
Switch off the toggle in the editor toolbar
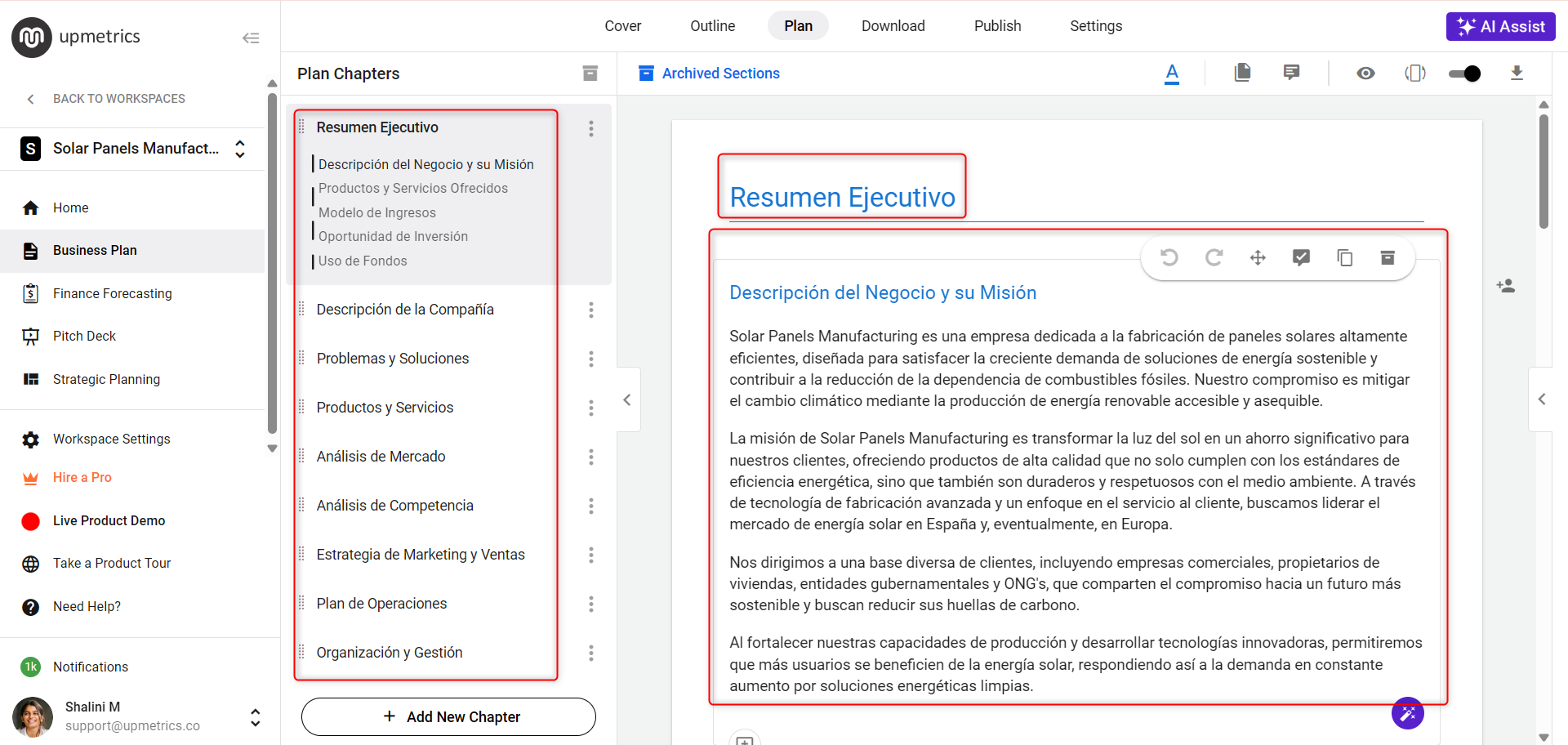coord(1464,74)
